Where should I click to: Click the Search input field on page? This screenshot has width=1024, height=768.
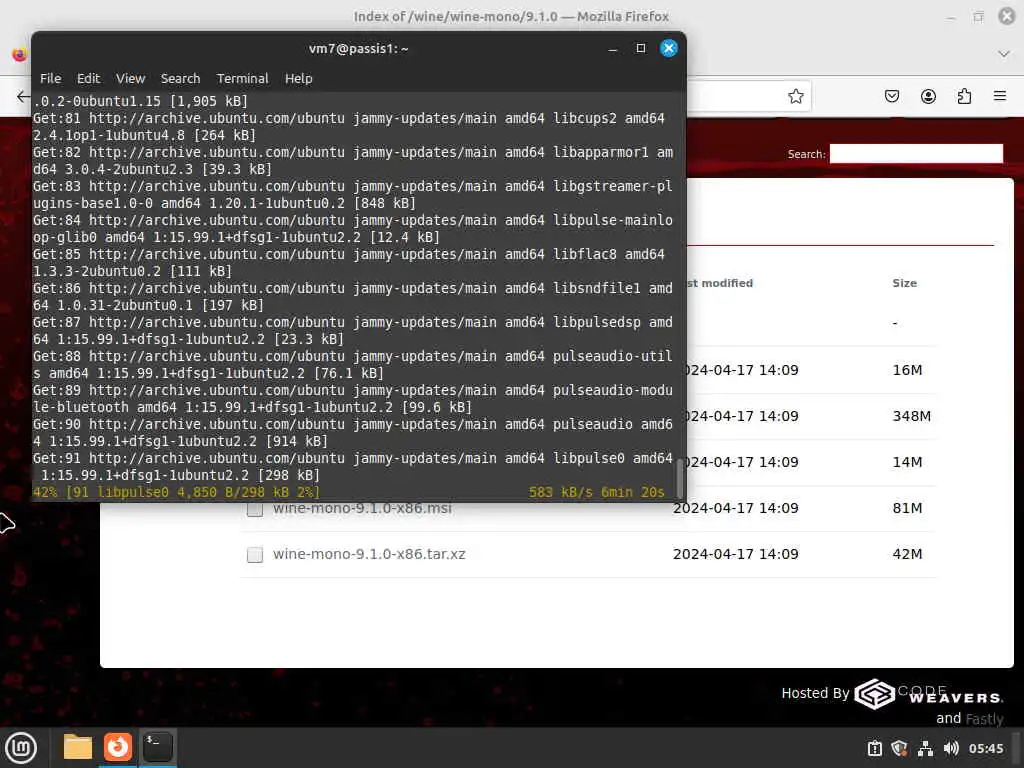click(x=916, y=153)
